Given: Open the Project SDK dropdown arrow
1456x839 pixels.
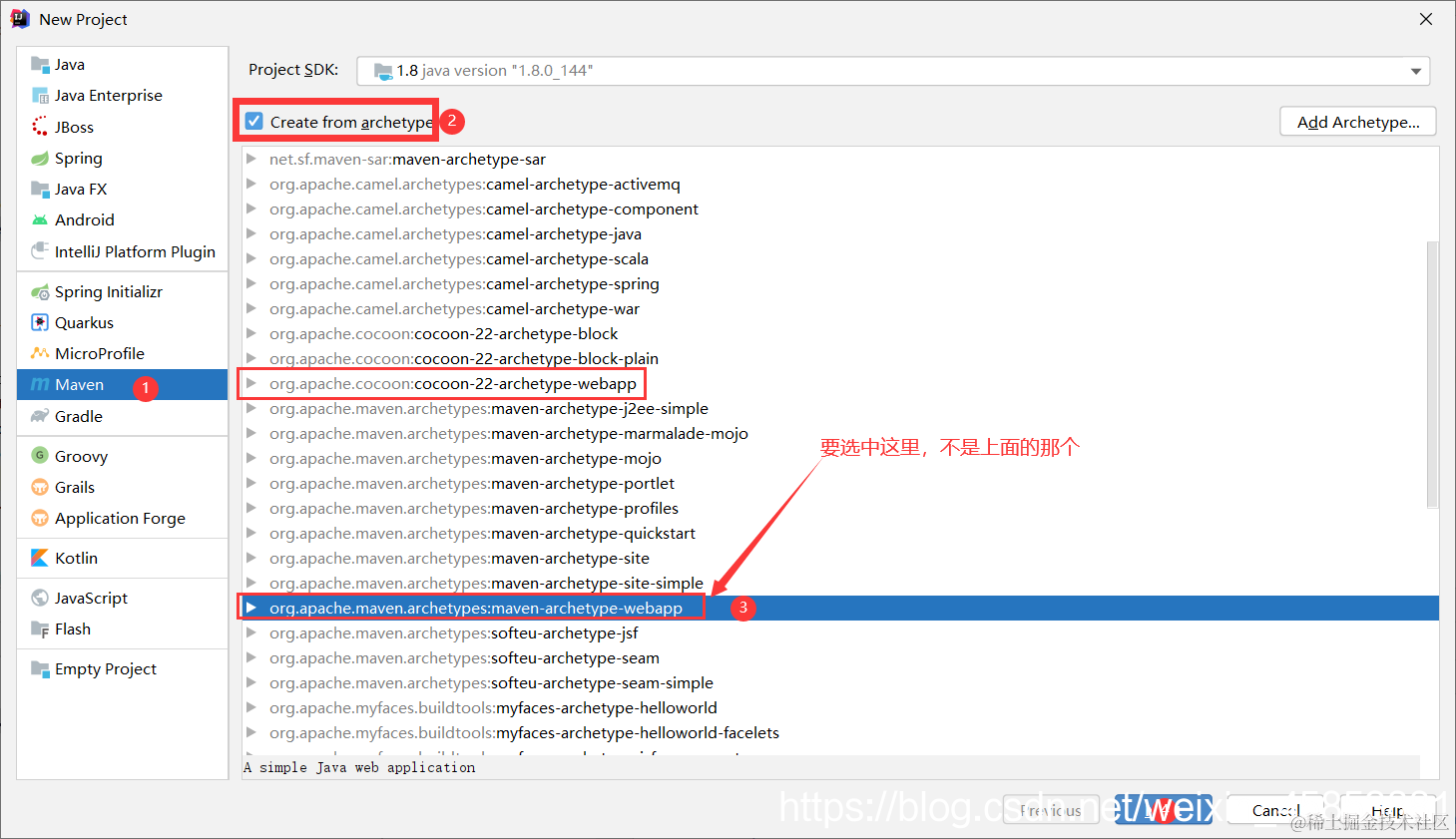Looking at the screenshot, I should [1415, 71].
